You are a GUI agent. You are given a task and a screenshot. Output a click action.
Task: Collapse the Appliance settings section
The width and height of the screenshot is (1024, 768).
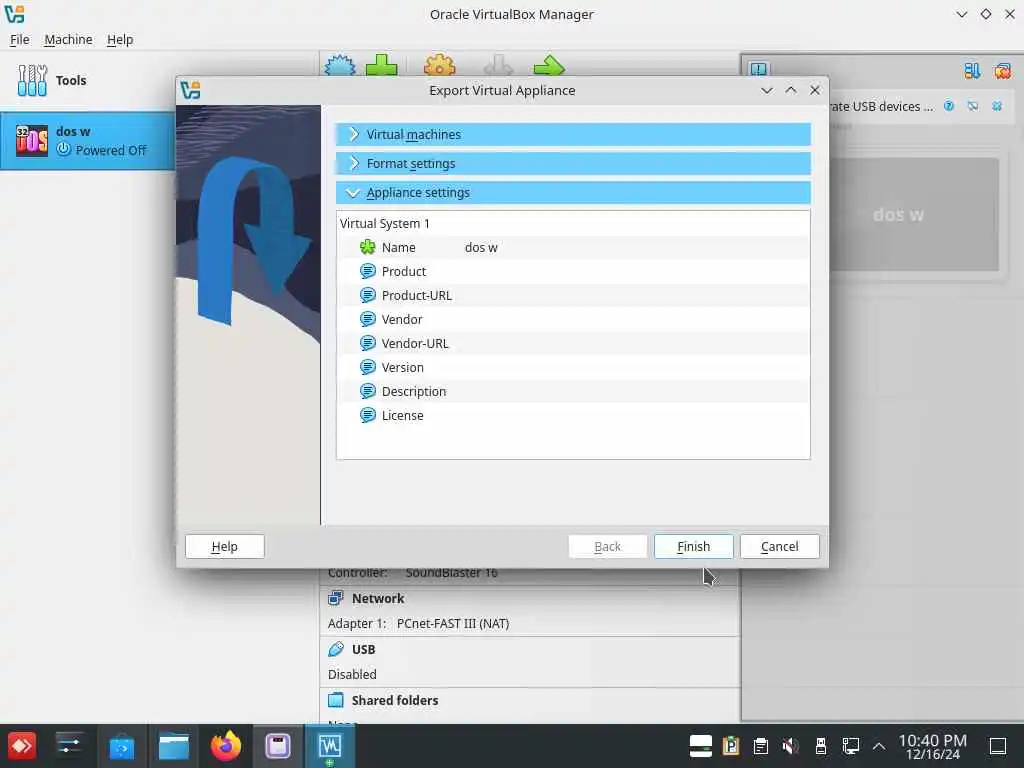click(x=573, y=193)
